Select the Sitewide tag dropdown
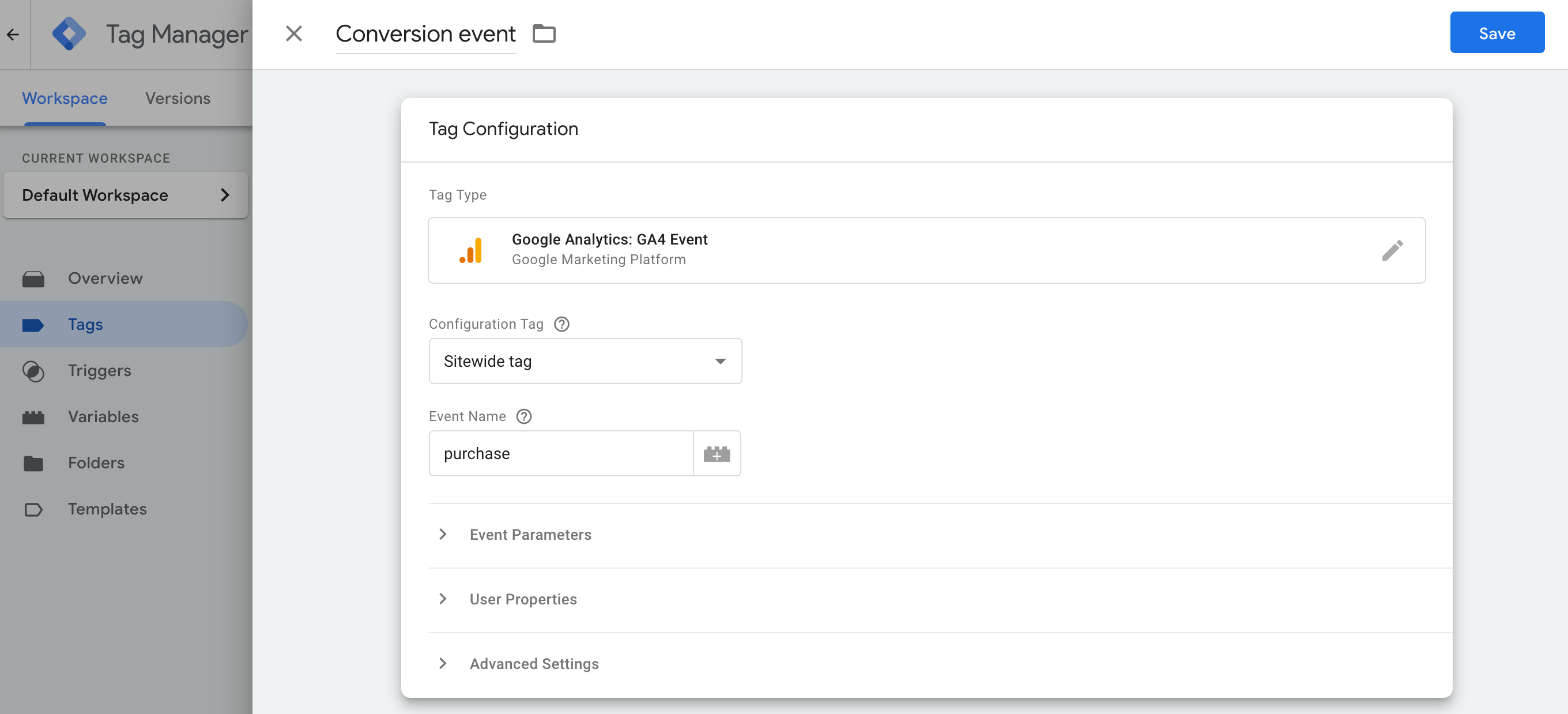Screen dimensions: 1568x714 point(585,361)
